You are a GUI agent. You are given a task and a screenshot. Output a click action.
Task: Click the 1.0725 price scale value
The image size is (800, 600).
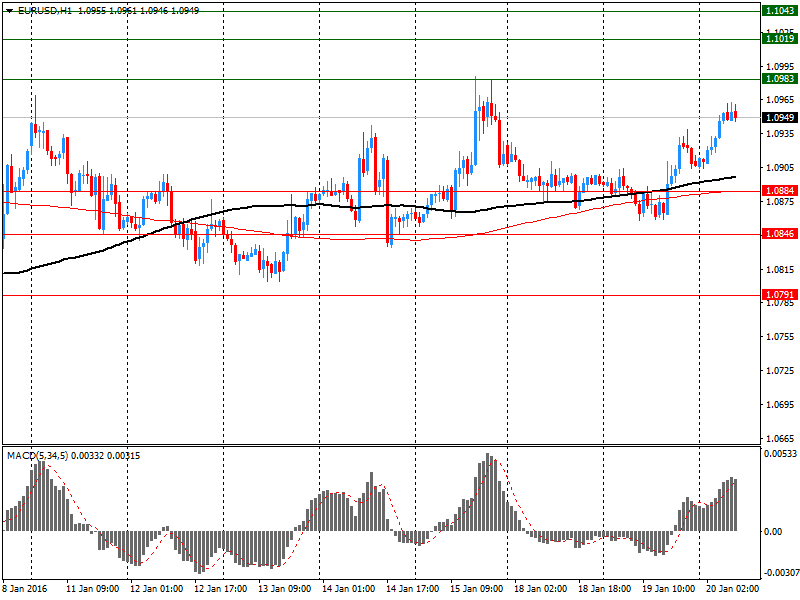coord(780,370)
